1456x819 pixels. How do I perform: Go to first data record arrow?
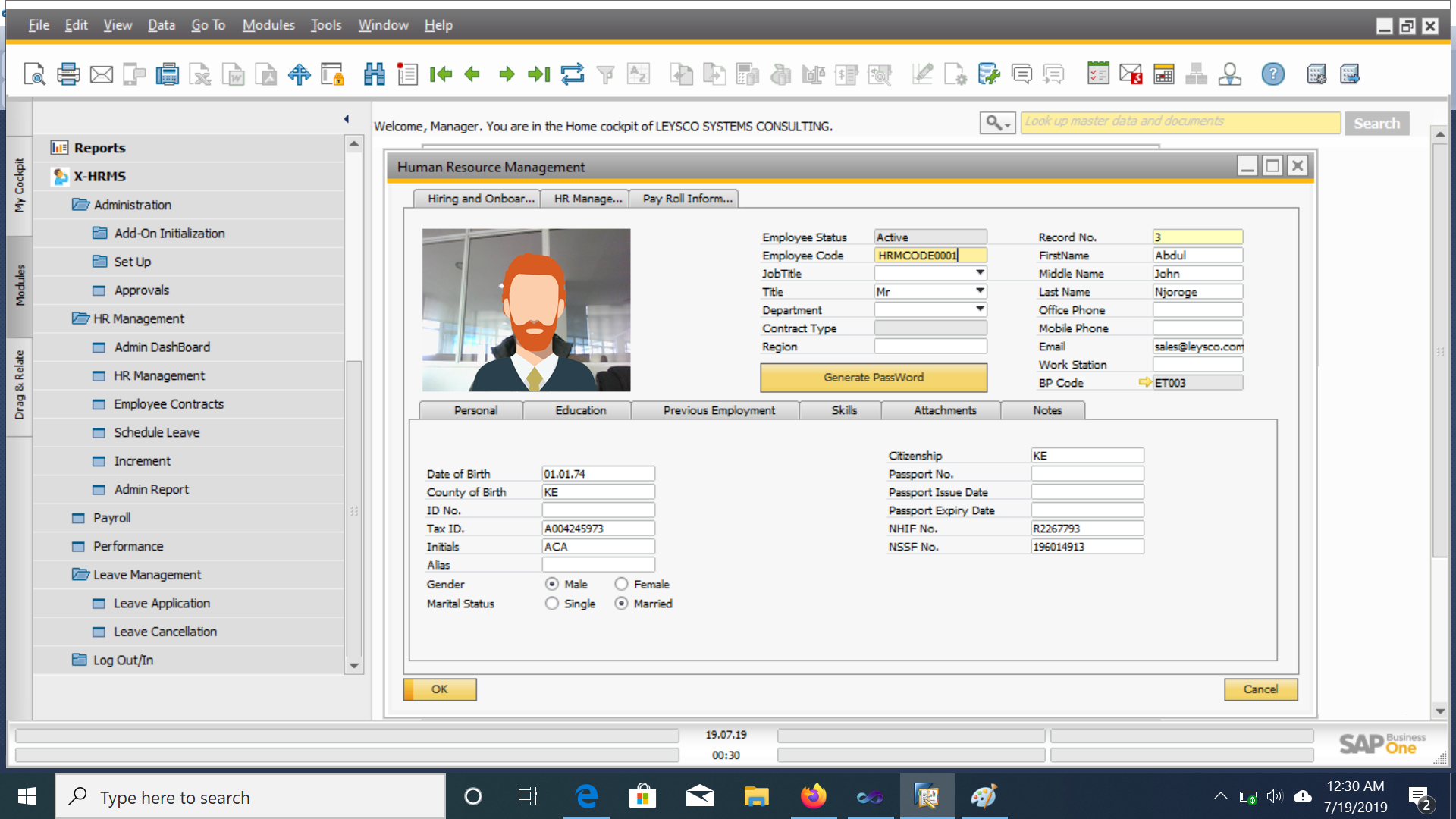pos(440,74)
